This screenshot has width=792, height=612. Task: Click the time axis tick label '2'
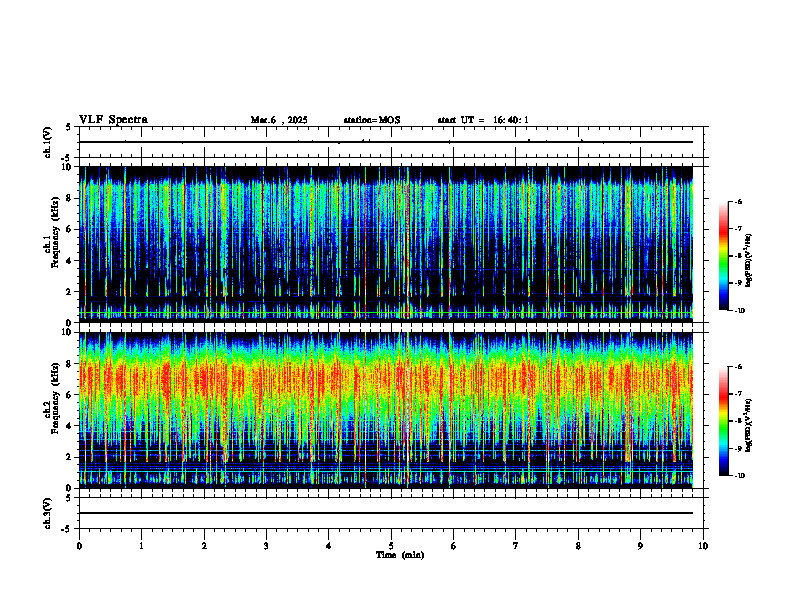[204, 546]
